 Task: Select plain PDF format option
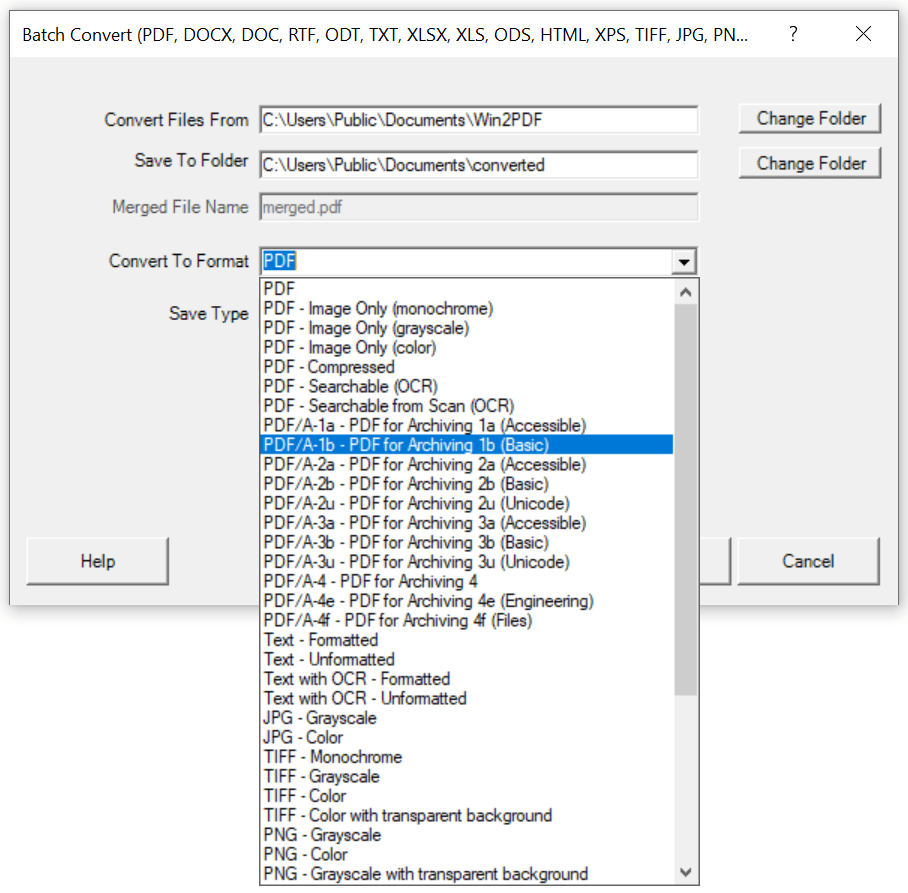tap(467, 289)
